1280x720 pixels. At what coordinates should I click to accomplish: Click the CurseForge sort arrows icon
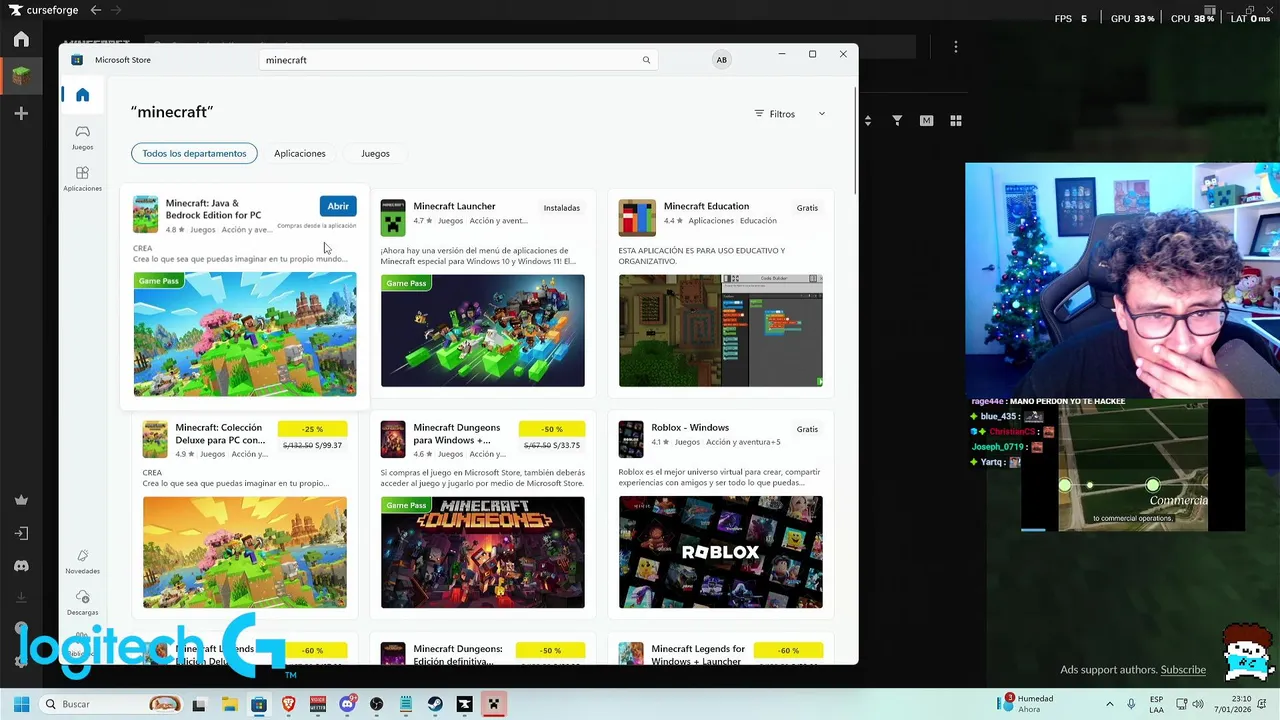(x=867, y=120)
